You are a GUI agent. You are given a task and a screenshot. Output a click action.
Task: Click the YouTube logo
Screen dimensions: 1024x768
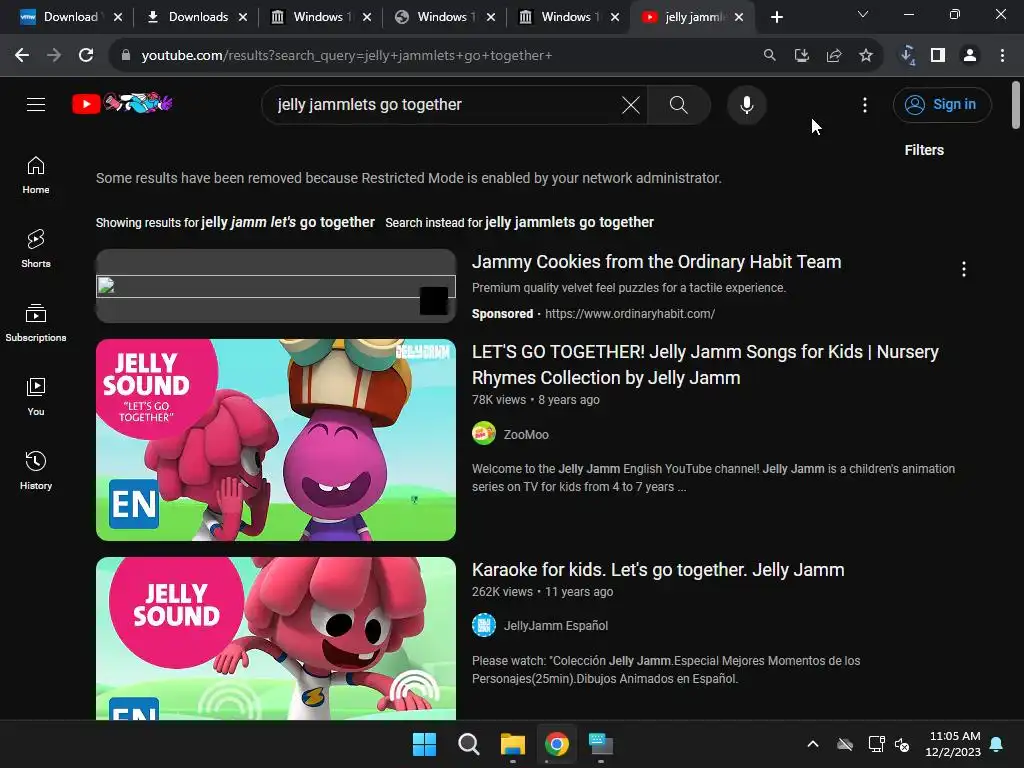click(122, 103)
